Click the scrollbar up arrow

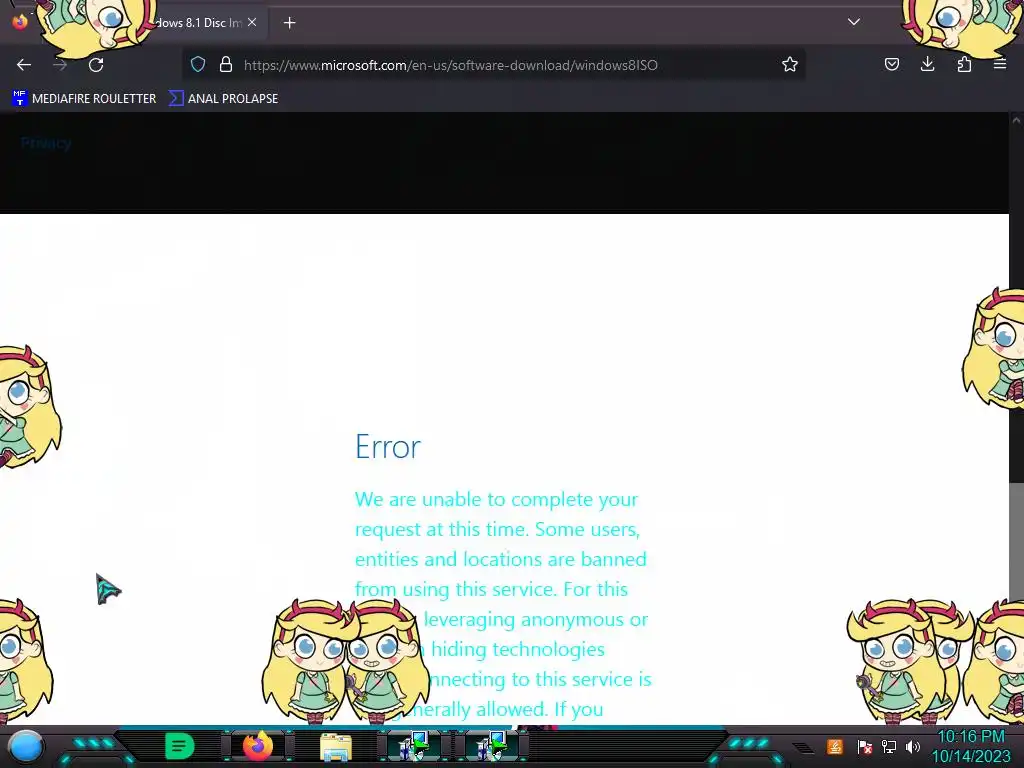pos(1016,120)
